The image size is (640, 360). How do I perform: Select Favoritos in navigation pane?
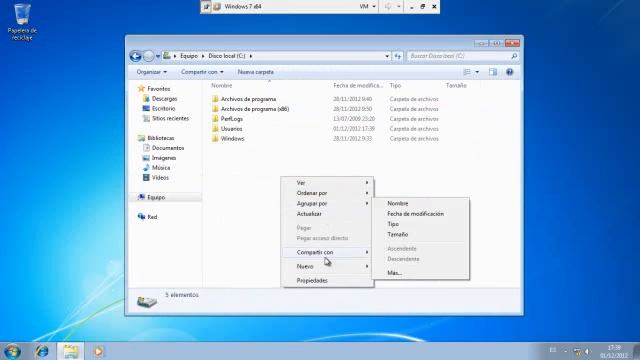pyautogui.click(x=158, y=89)
